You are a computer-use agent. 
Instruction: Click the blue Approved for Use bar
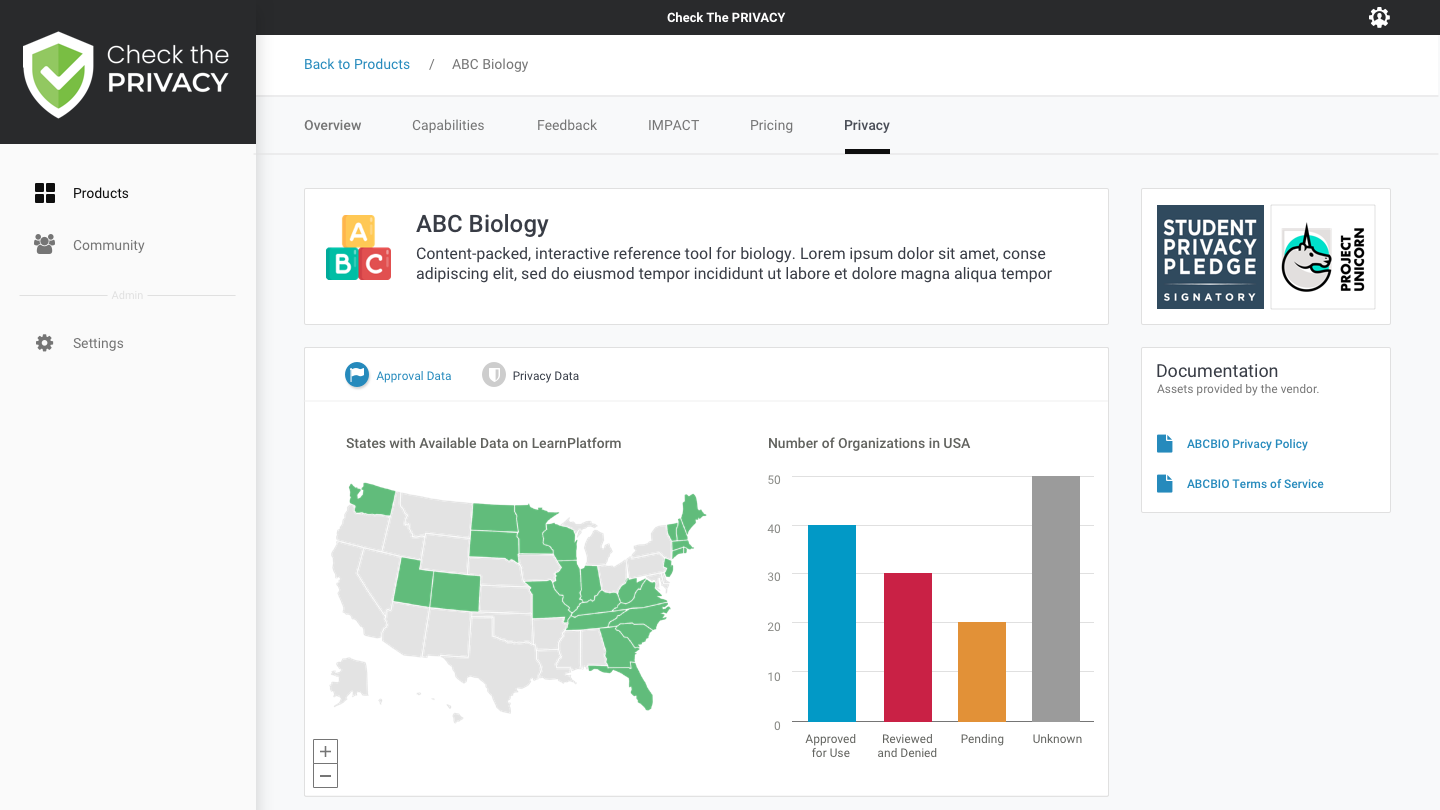[831, 622]
